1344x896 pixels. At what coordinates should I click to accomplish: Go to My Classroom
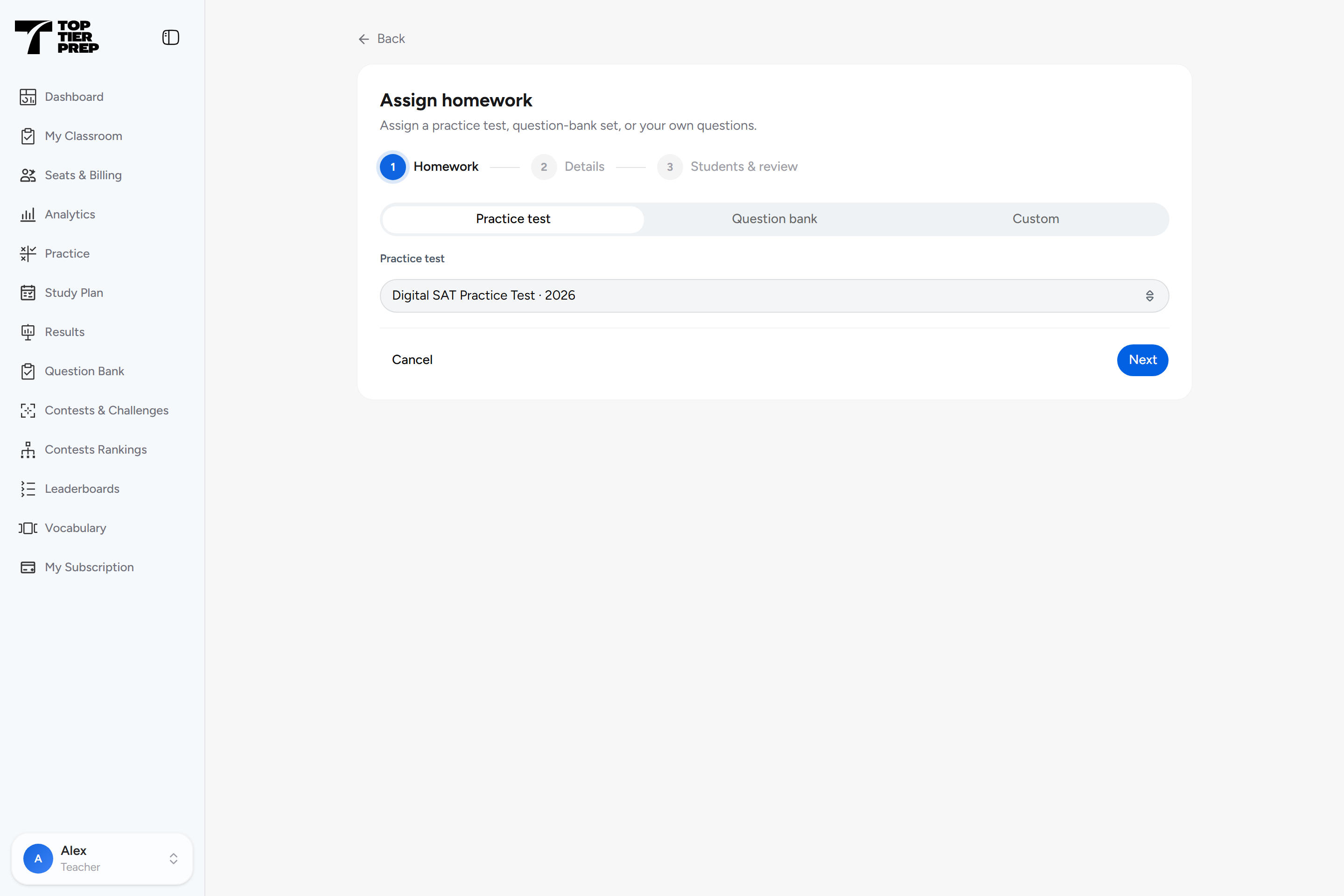(x=84, y=136)
